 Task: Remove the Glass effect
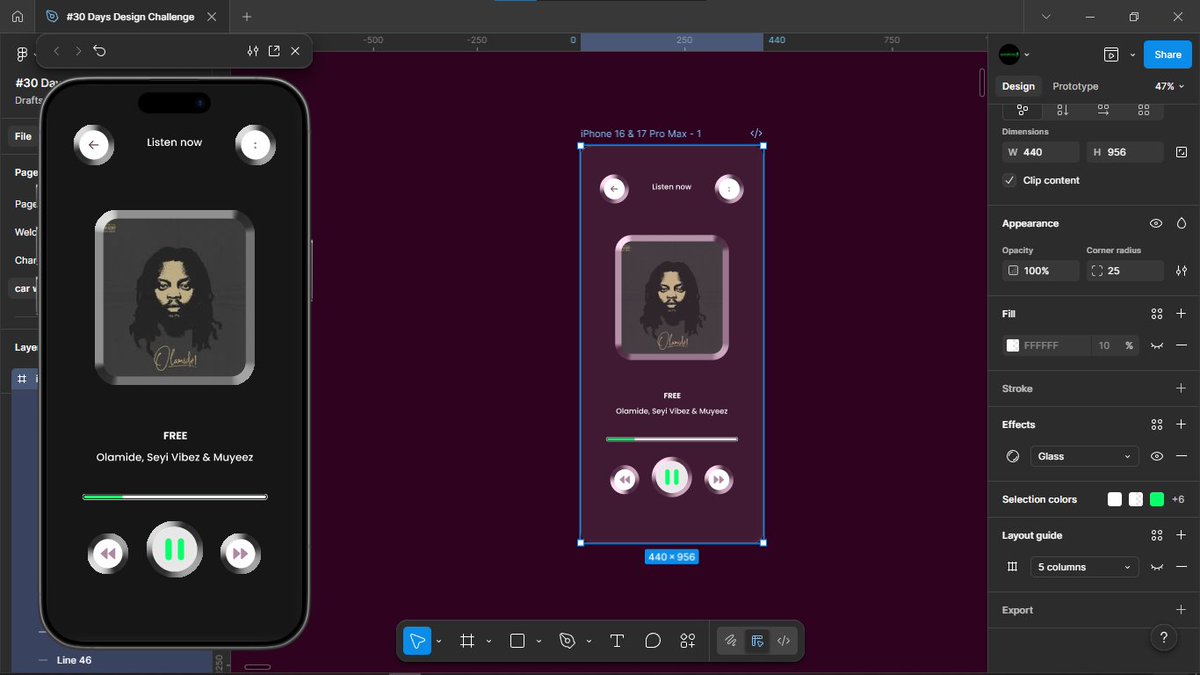(x=1181, y=456)
